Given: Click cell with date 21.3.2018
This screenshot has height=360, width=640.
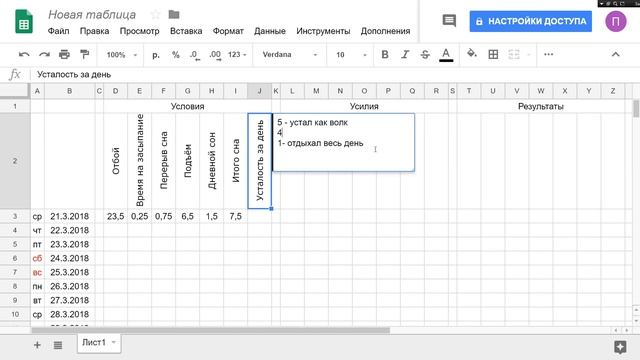Looking at the screenshot, I should pos(69,216).
